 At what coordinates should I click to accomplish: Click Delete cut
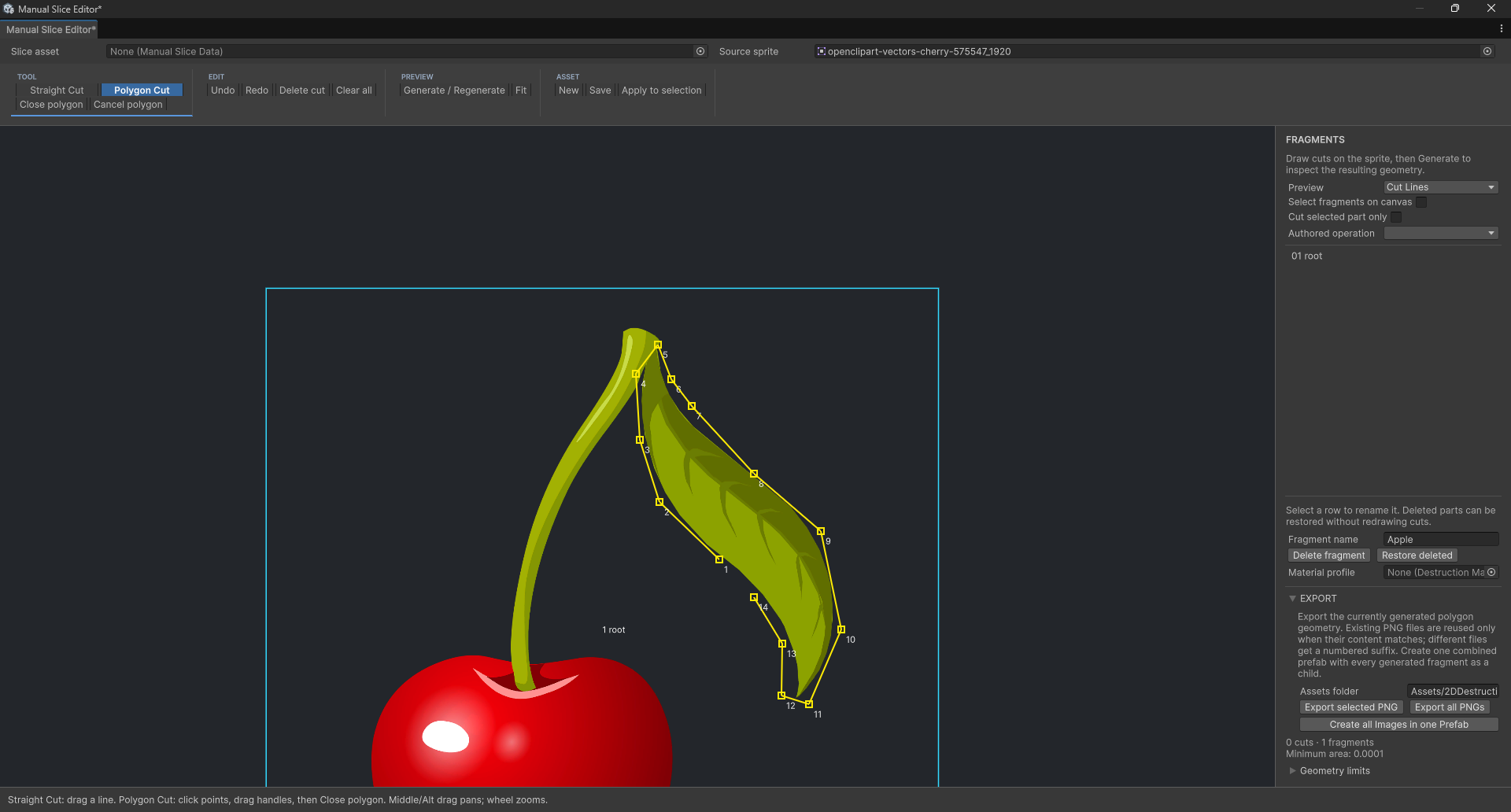(302, 90)
